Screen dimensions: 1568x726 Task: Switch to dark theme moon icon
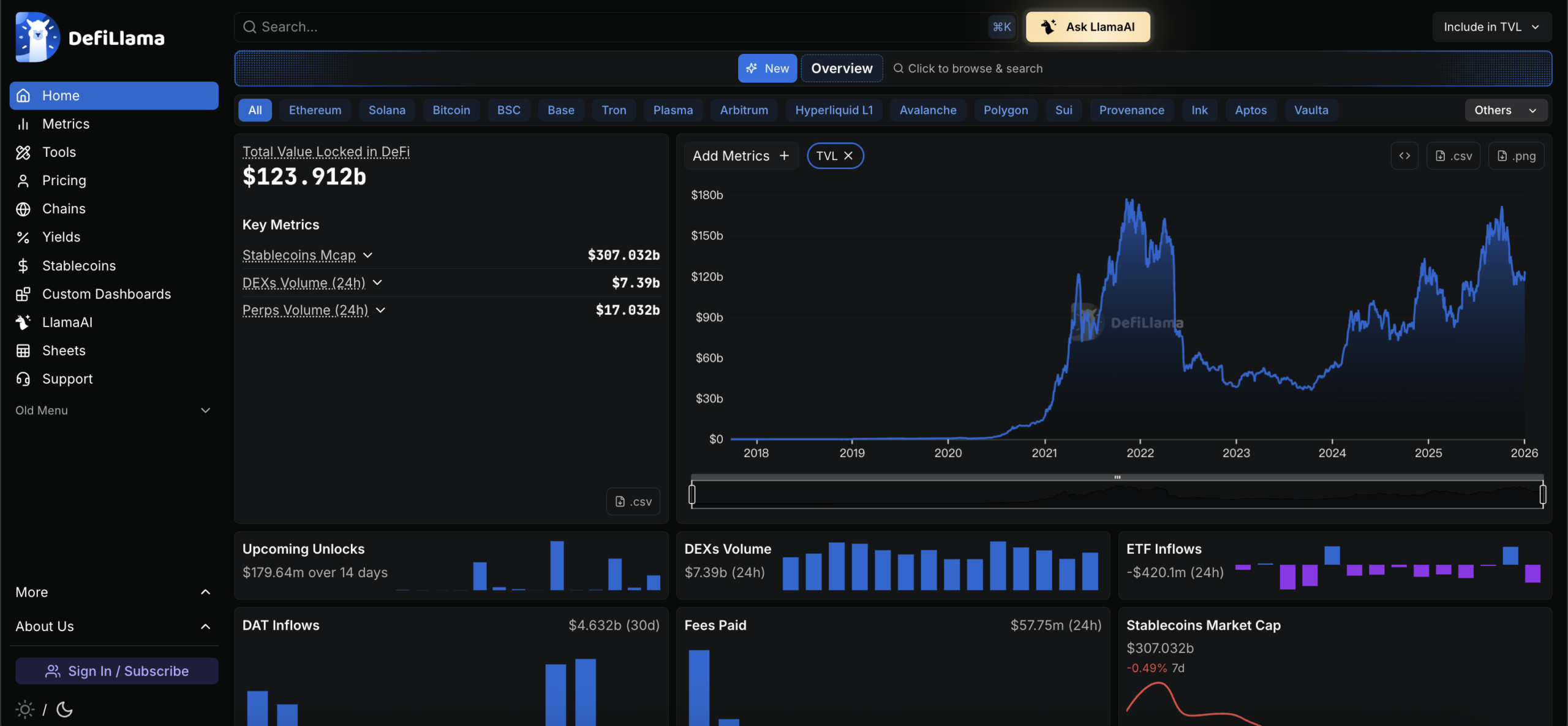(64, 709)
